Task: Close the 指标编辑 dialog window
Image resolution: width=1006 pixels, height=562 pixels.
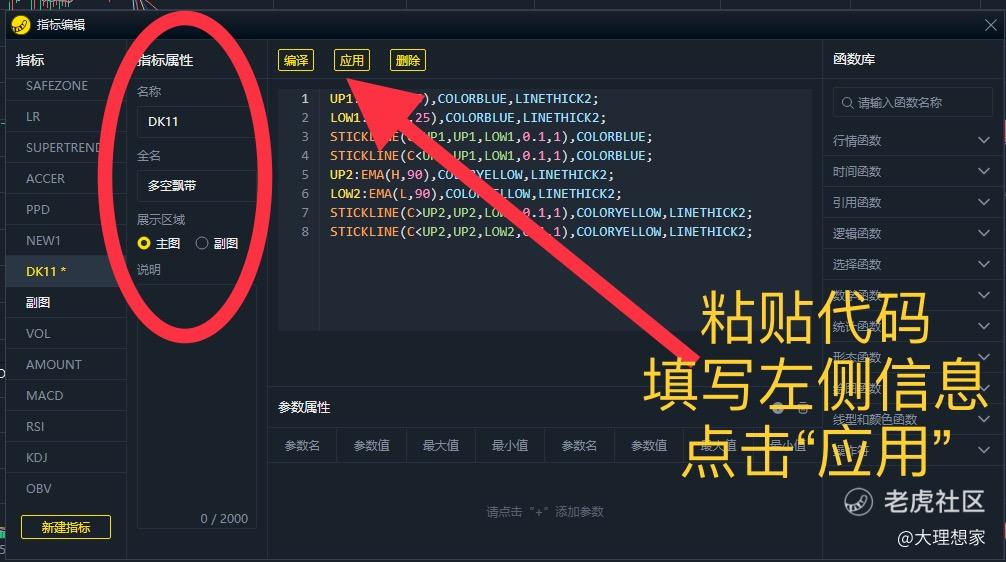Action: click(991, 25)
